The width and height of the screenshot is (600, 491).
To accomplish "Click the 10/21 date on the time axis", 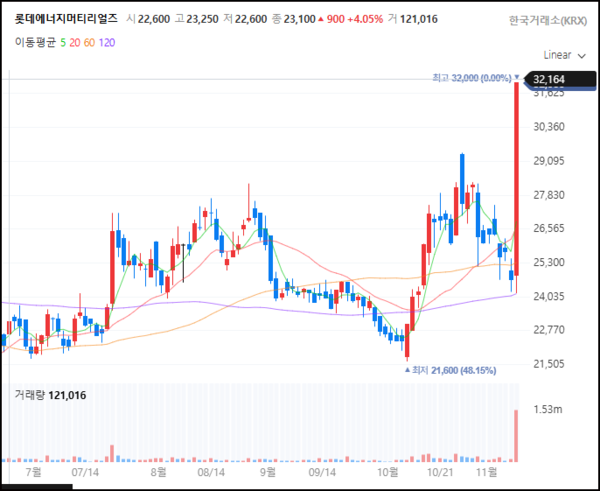I will [x=442, y=470].
